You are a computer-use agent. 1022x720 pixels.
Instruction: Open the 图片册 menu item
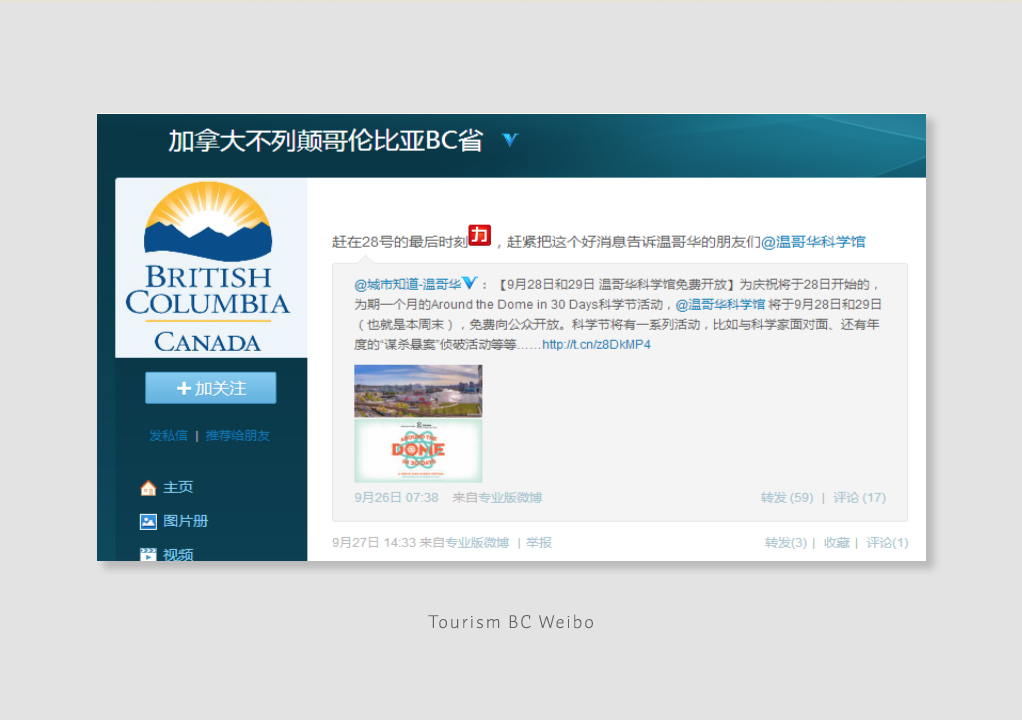(x=185, y=521)
